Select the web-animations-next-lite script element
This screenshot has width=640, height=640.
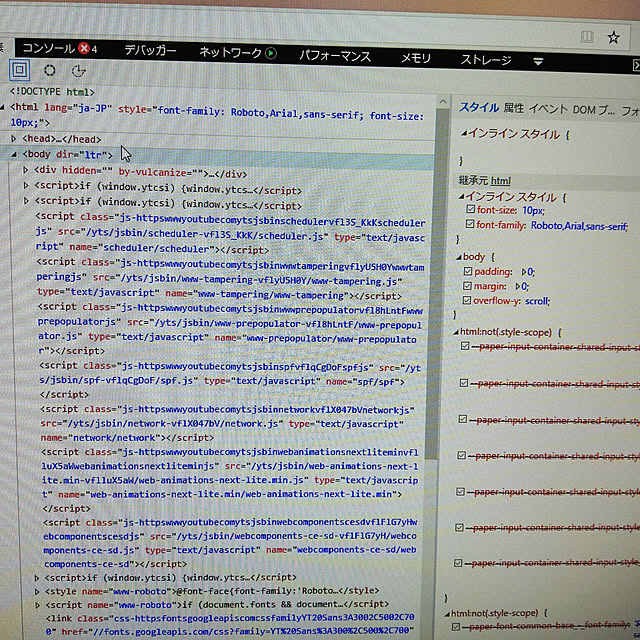(230, 480)
